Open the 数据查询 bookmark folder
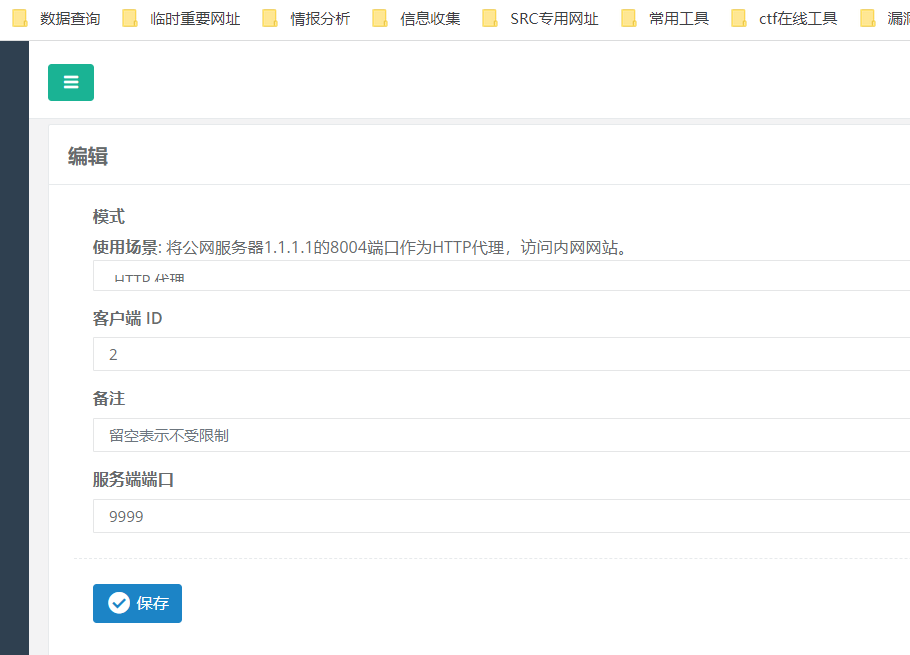Viewport: 910px width, 655px height. pyautogui.click(x=57, y=18)
